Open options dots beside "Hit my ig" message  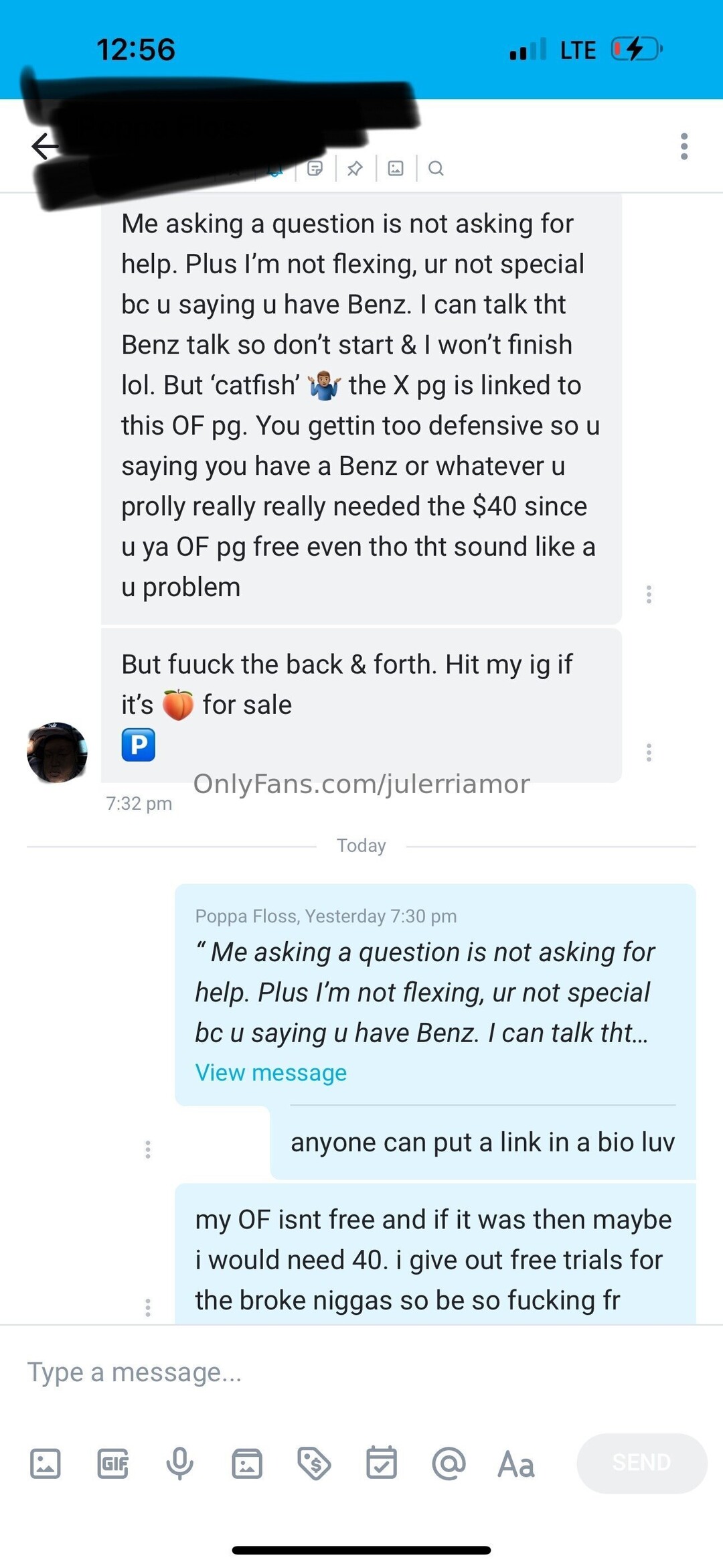(x=649, y=753)
